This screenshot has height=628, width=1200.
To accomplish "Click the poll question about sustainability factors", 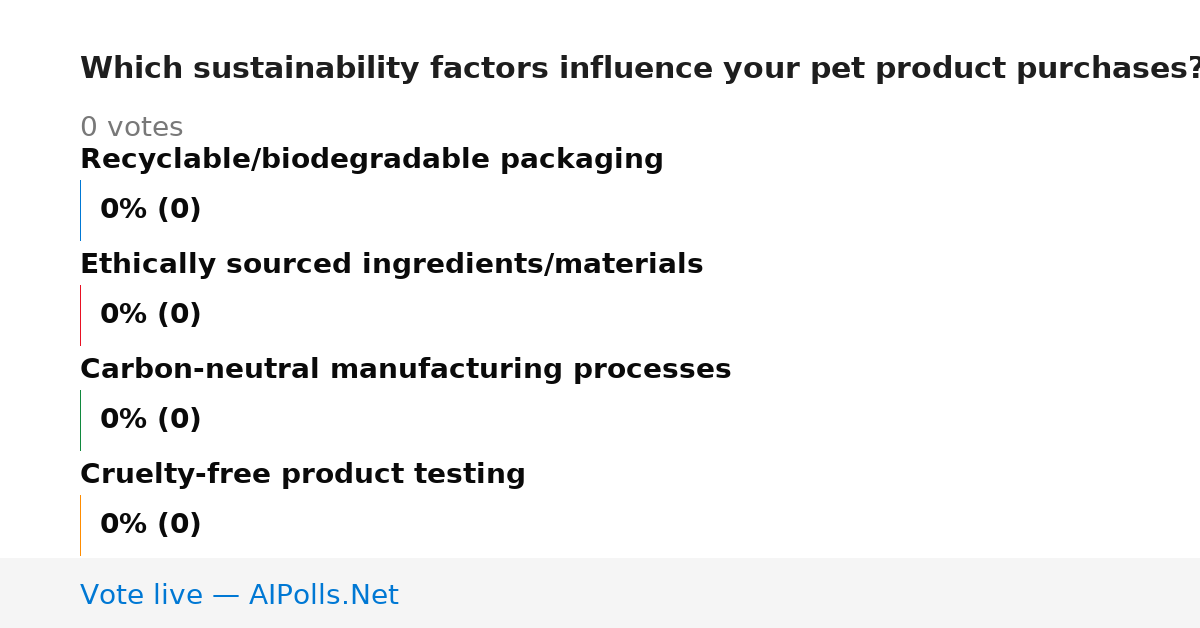I will click(x=640, y=69).
